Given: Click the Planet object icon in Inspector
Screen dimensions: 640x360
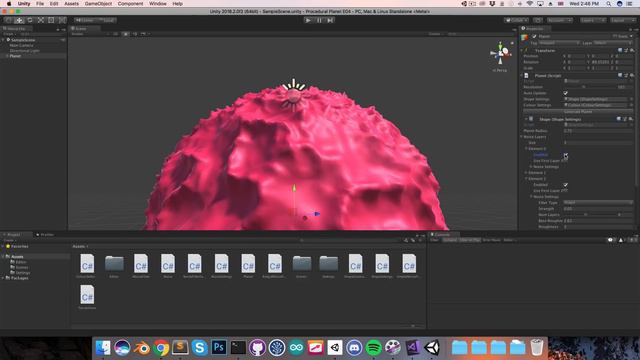Looking at the screenshot, I should [x=524, y=37].
